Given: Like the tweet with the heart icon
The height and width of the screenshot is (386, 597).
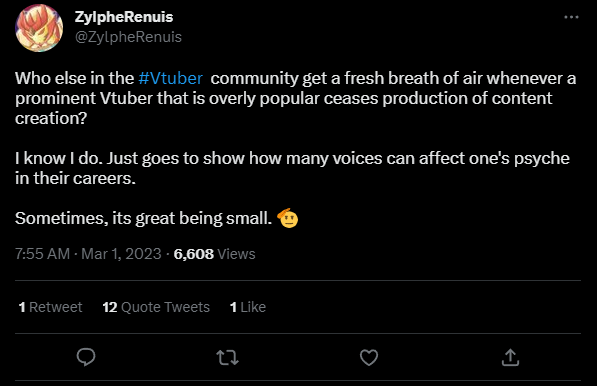Looking at the screenshot, I should tap(369, 357).
